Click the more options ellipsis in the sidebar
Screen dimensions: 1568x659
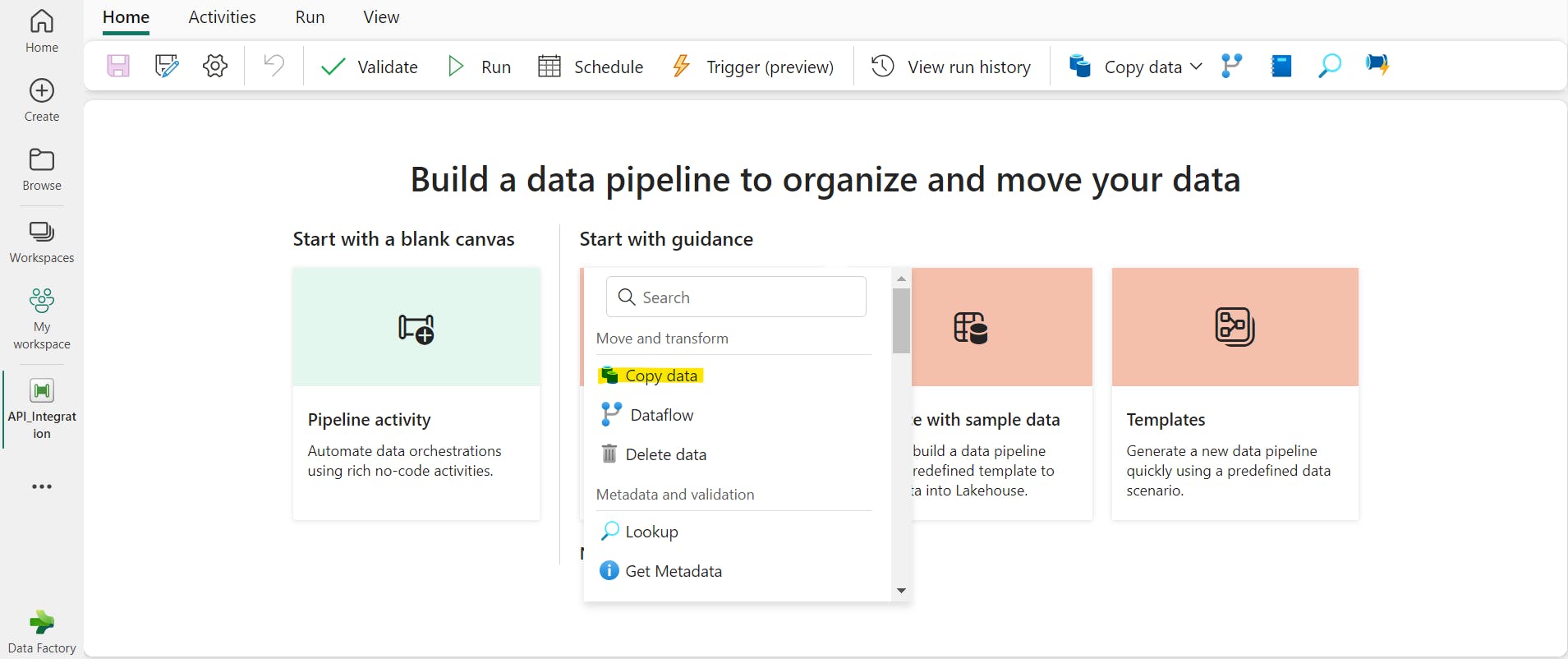pos(41,486)
